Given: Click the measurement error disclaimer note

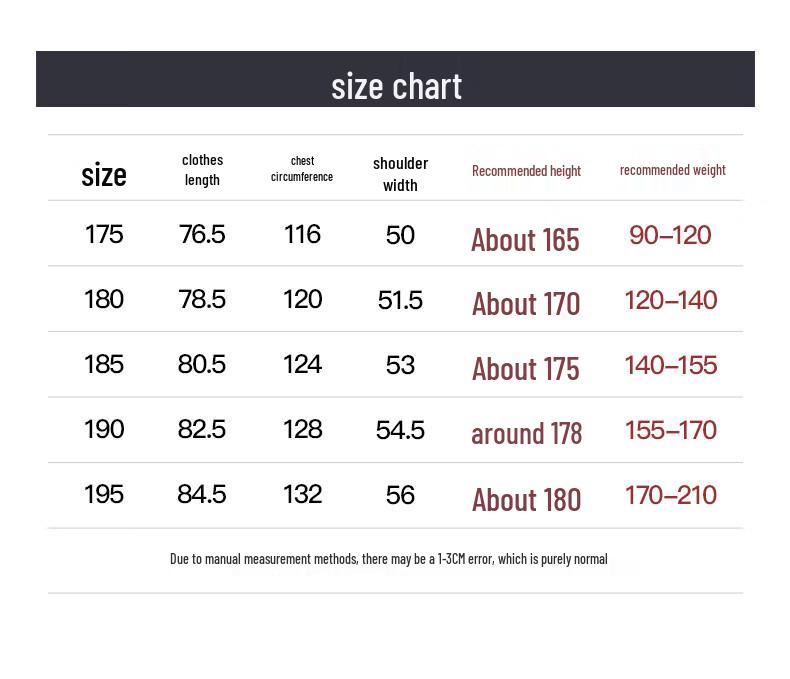Looking at the screenshot, I should click(389, 559).
